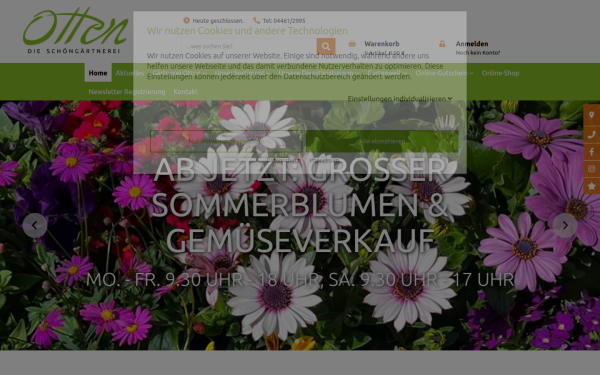Open the Kontakt menu item

click(185, 91)
